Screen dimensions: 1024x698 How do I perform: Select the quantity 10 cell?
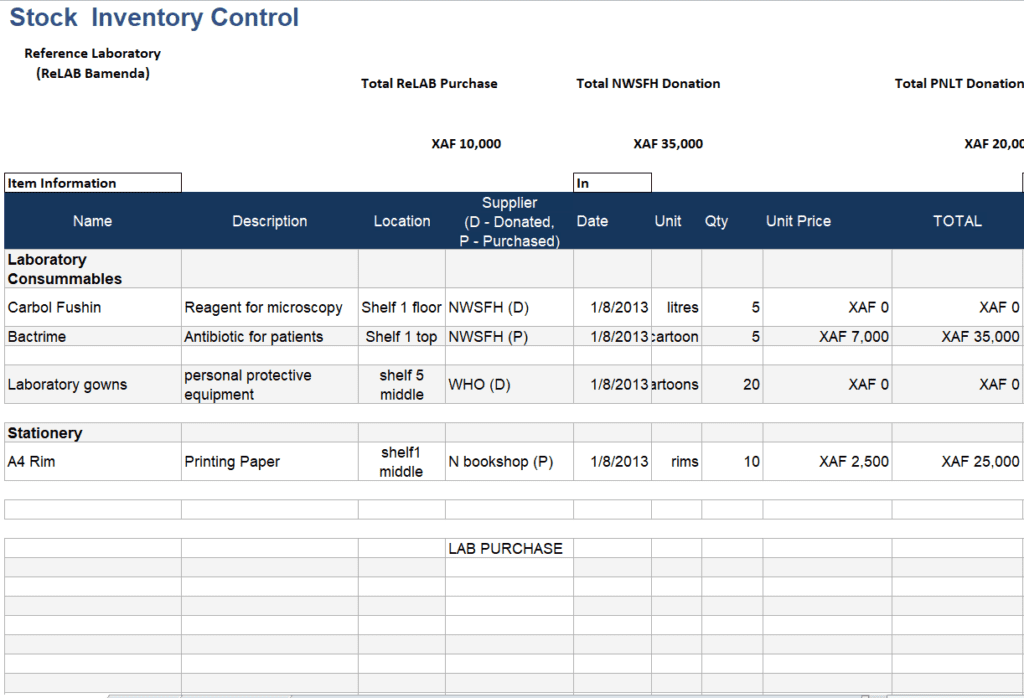(732, 462)
